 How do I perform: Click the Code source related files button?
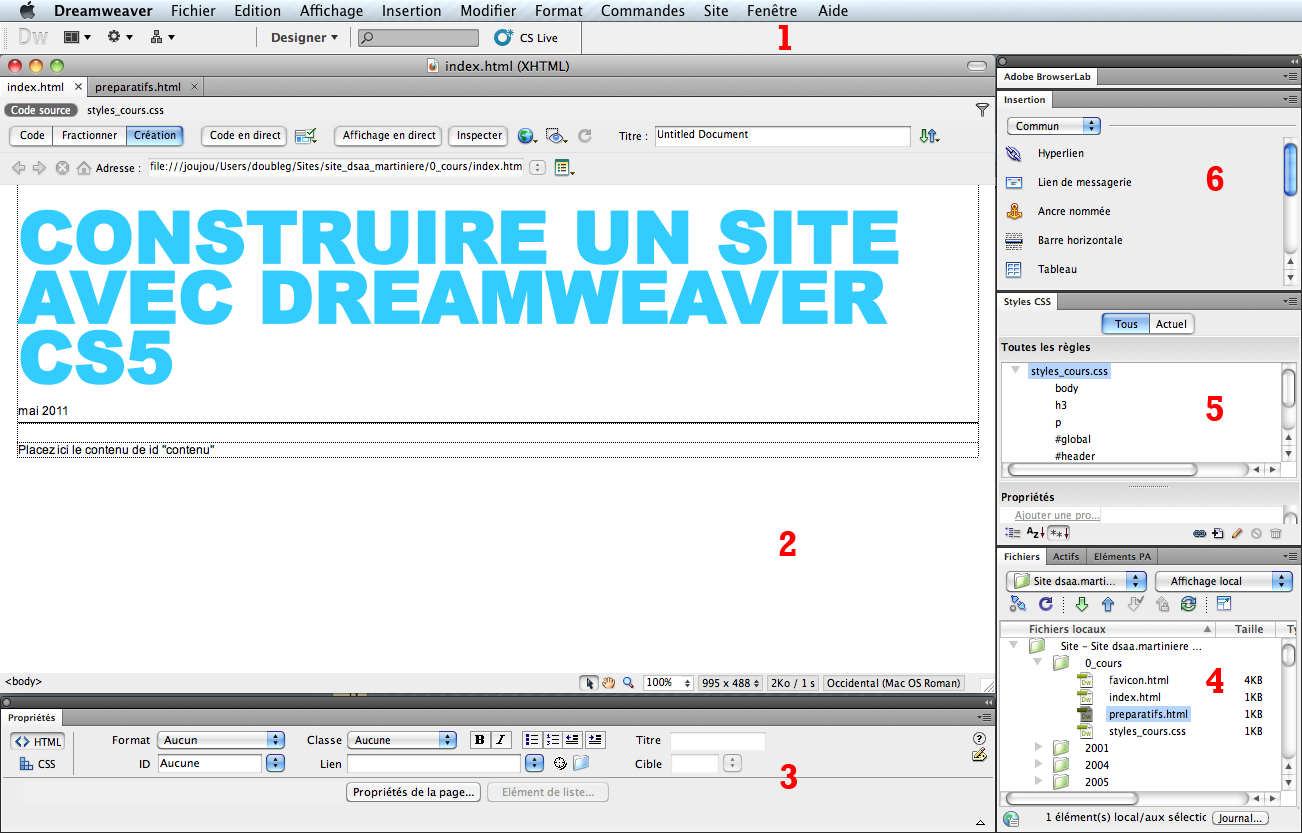click(x=41, y=111)
